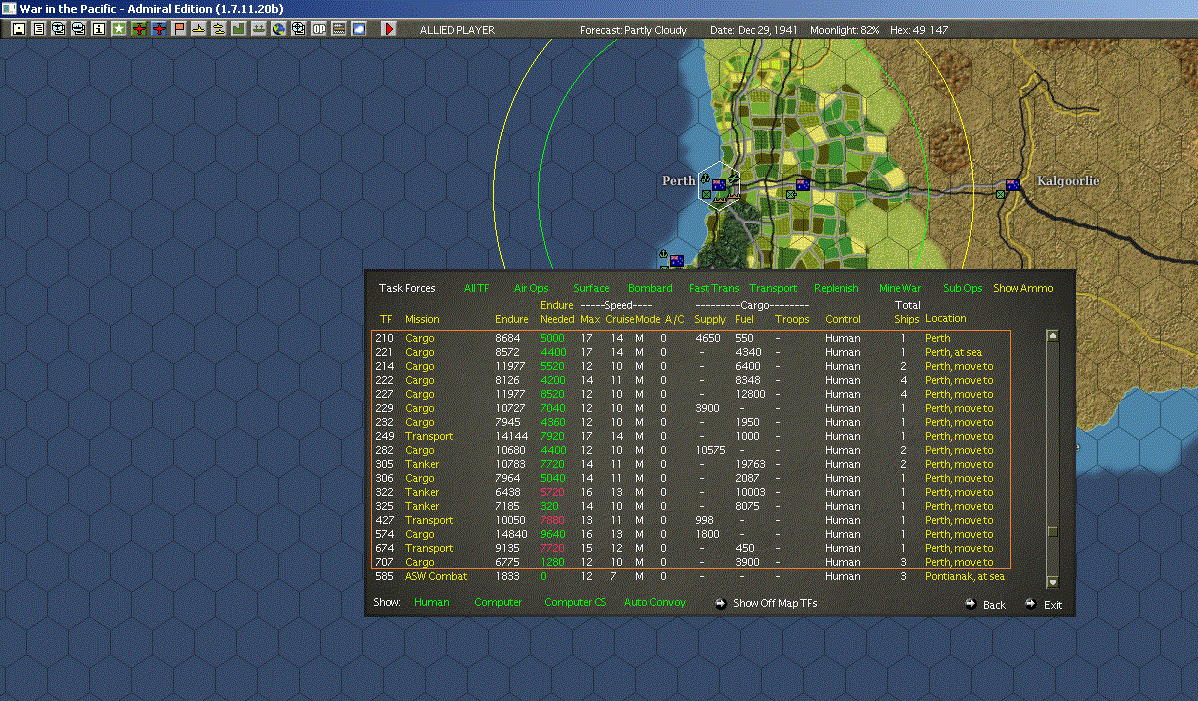Click the cloud weather toolbar icon
Screen dimensions: 1198x701
pos(358,29)
